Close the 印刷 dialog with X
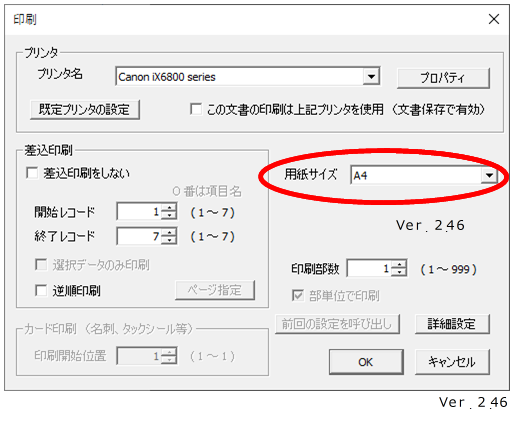The height and width of the screenshot is (422, 522). click(494, 19)
